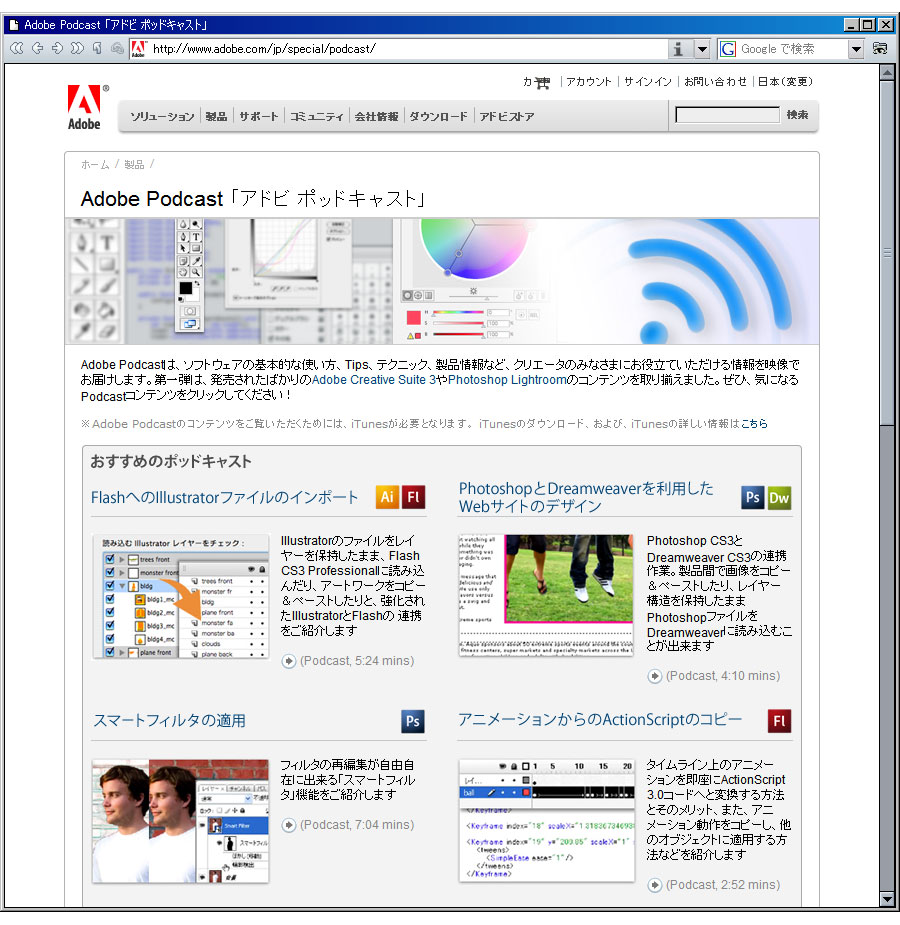900x925 pixels.
Task: Click the (Podcast, 2:52 mins) link
Action: pos(723,885)
